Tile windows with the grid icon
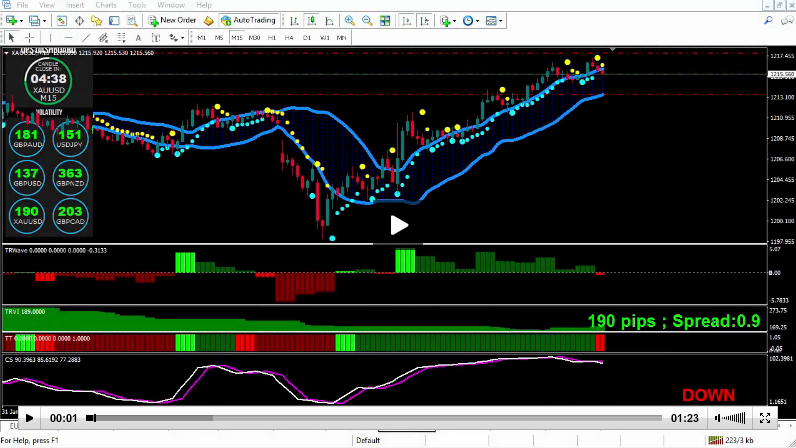The image size is (796, 448). [385, 21]
